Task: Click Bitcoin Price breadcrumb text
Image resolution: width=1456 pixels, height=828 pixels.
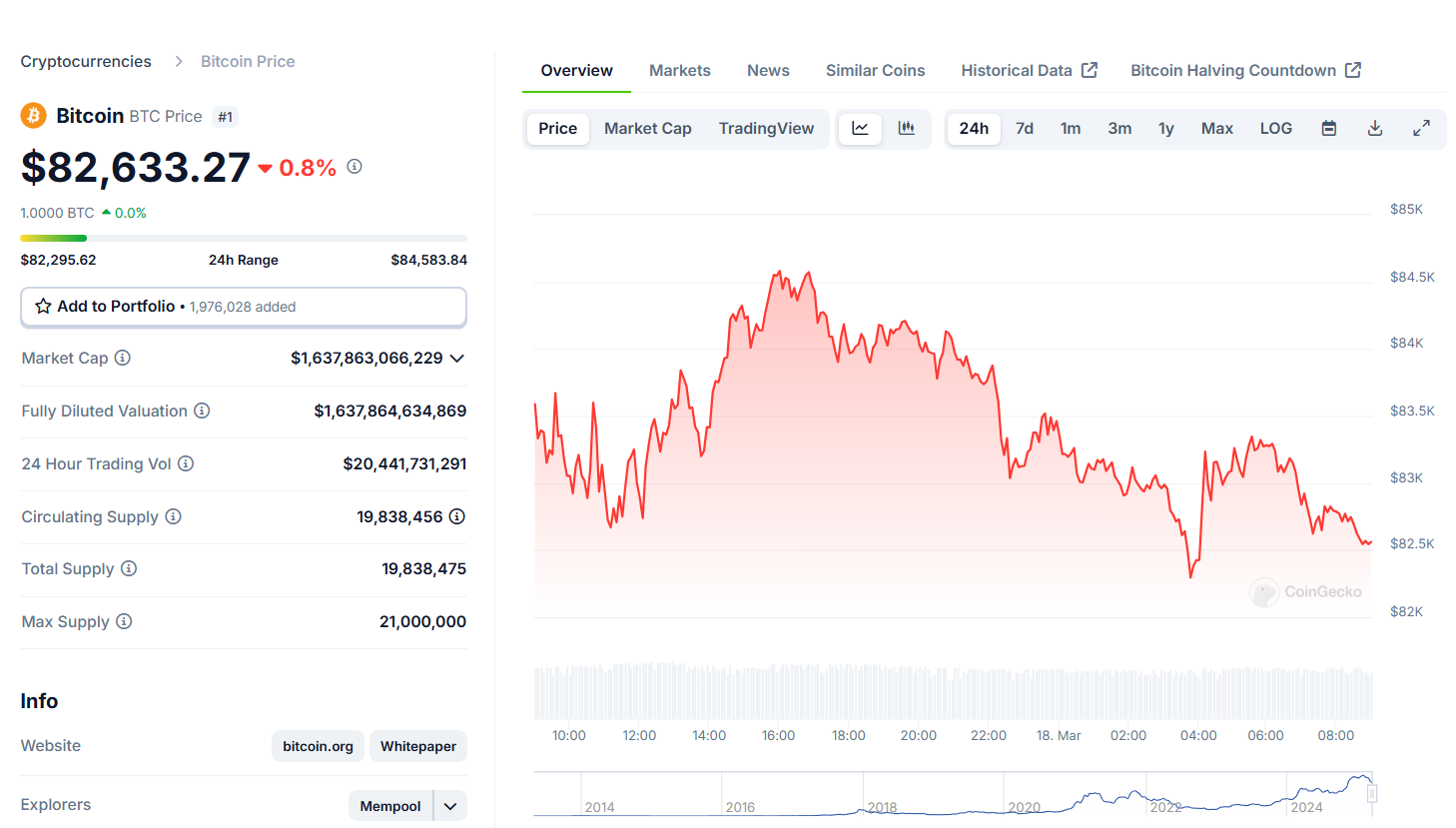Action: (x=248, y=62)
